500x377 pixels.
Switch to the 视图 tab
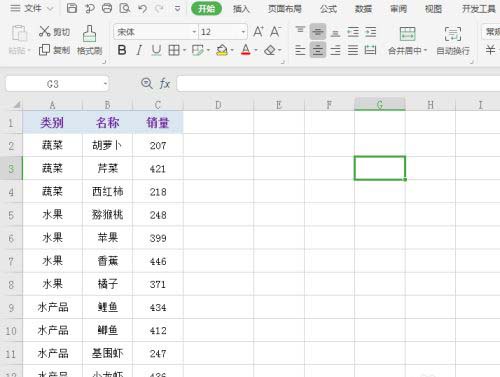433,9
